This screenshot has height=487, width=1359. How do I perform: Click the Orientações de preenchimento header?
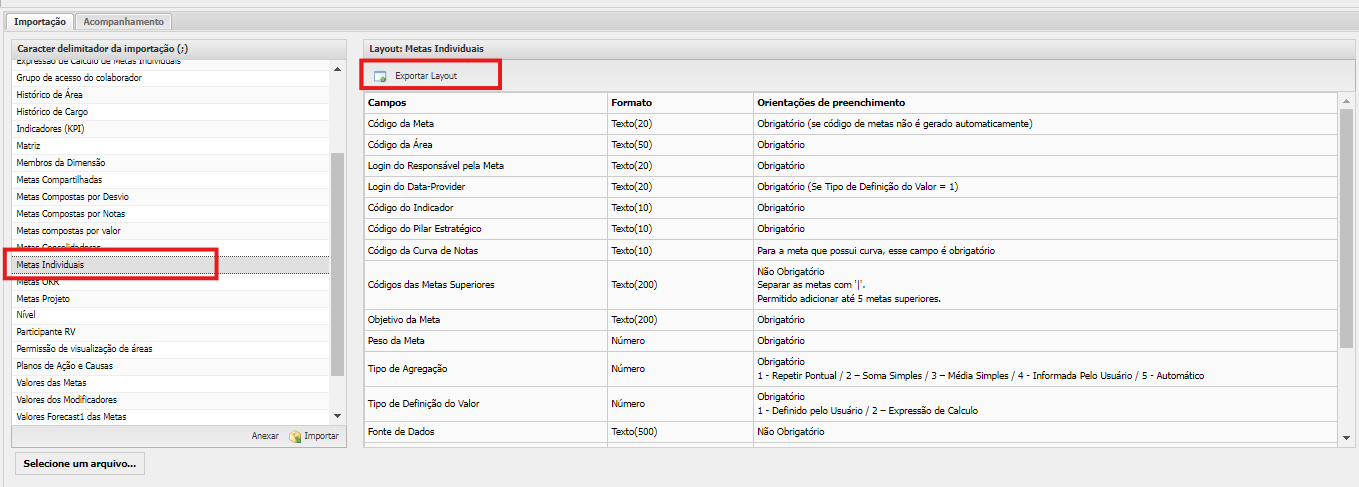(831, 103)
